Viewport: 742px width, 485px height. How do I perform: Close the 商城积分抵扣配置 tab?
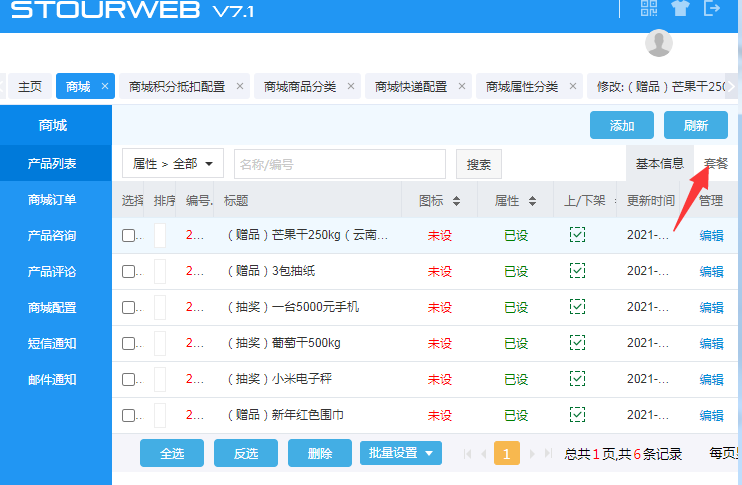tap(240, 87)
